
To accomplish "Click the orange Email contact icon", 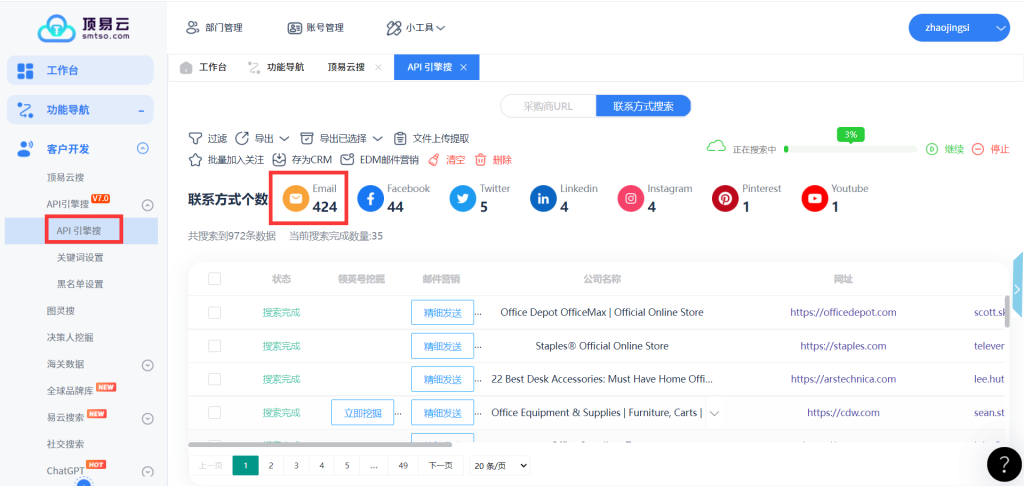I will (x=296, y=199).
